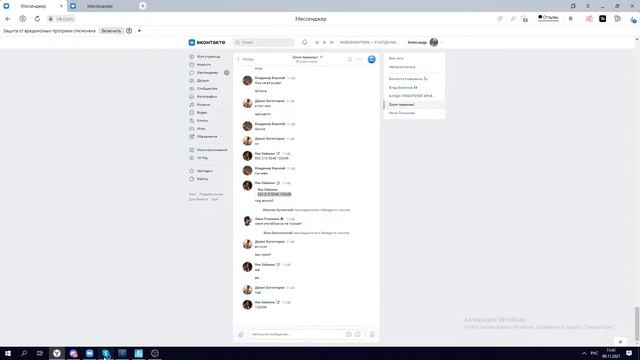Click the VK Pay icon in sidebar
Image resolution: width=640 pixels, height=360 pixels.
[192, 158]
